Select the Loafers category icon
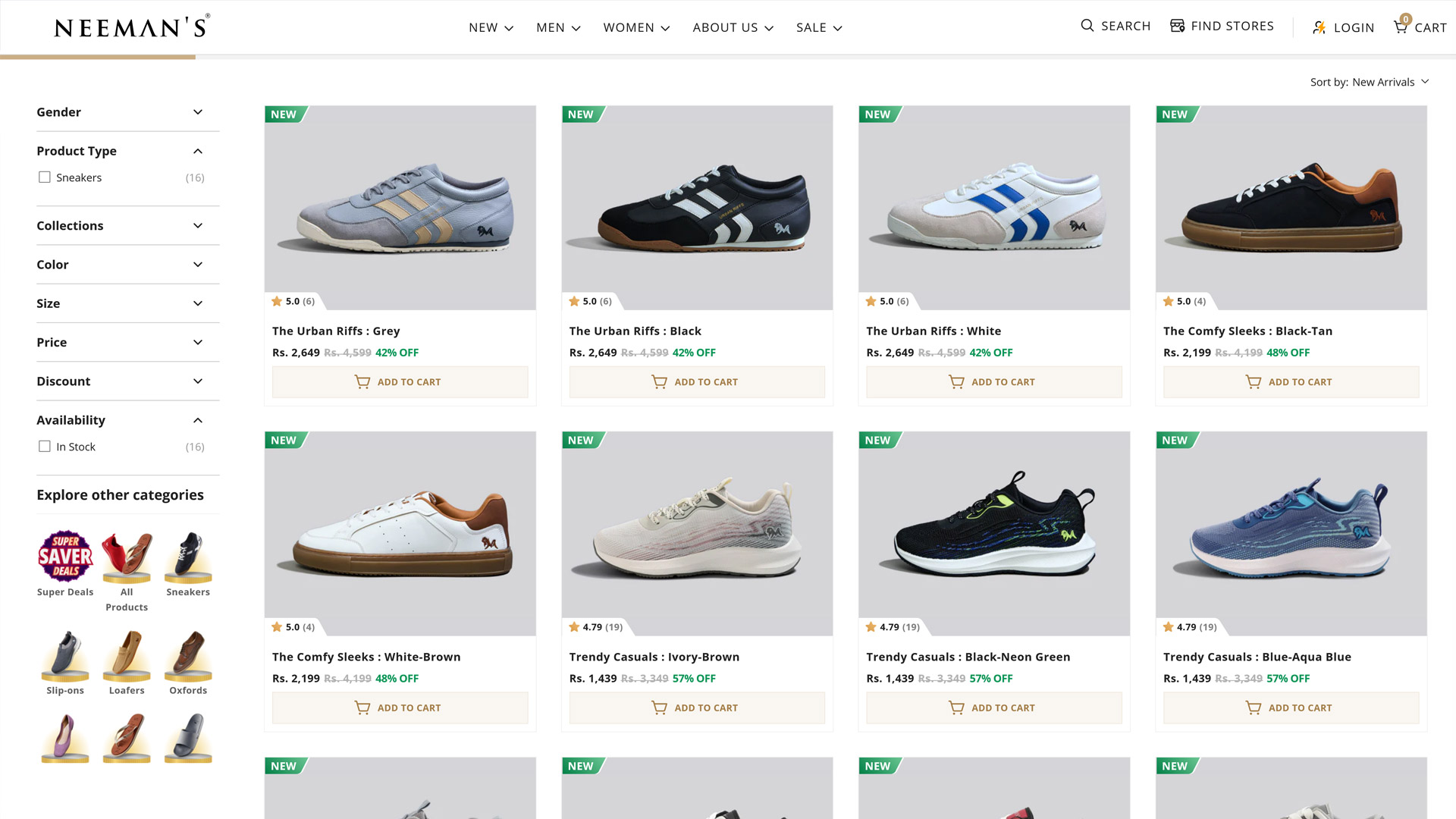The height and width of the screenshot is (819, 1456). point(127,655)
